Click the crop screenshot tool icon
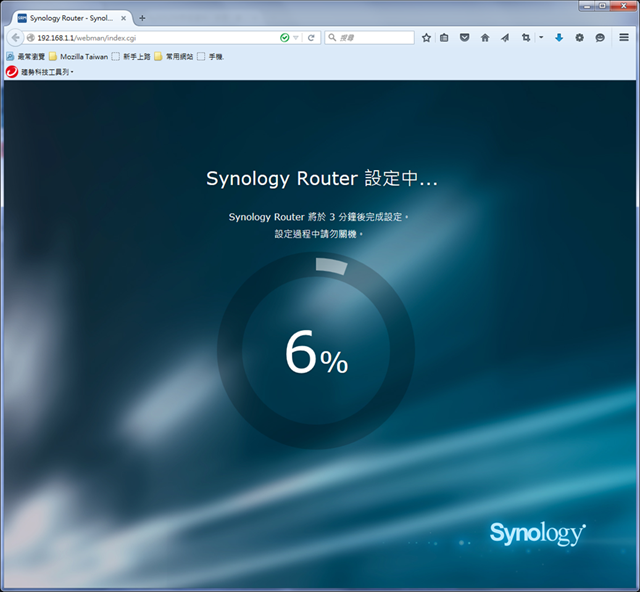 526,38
